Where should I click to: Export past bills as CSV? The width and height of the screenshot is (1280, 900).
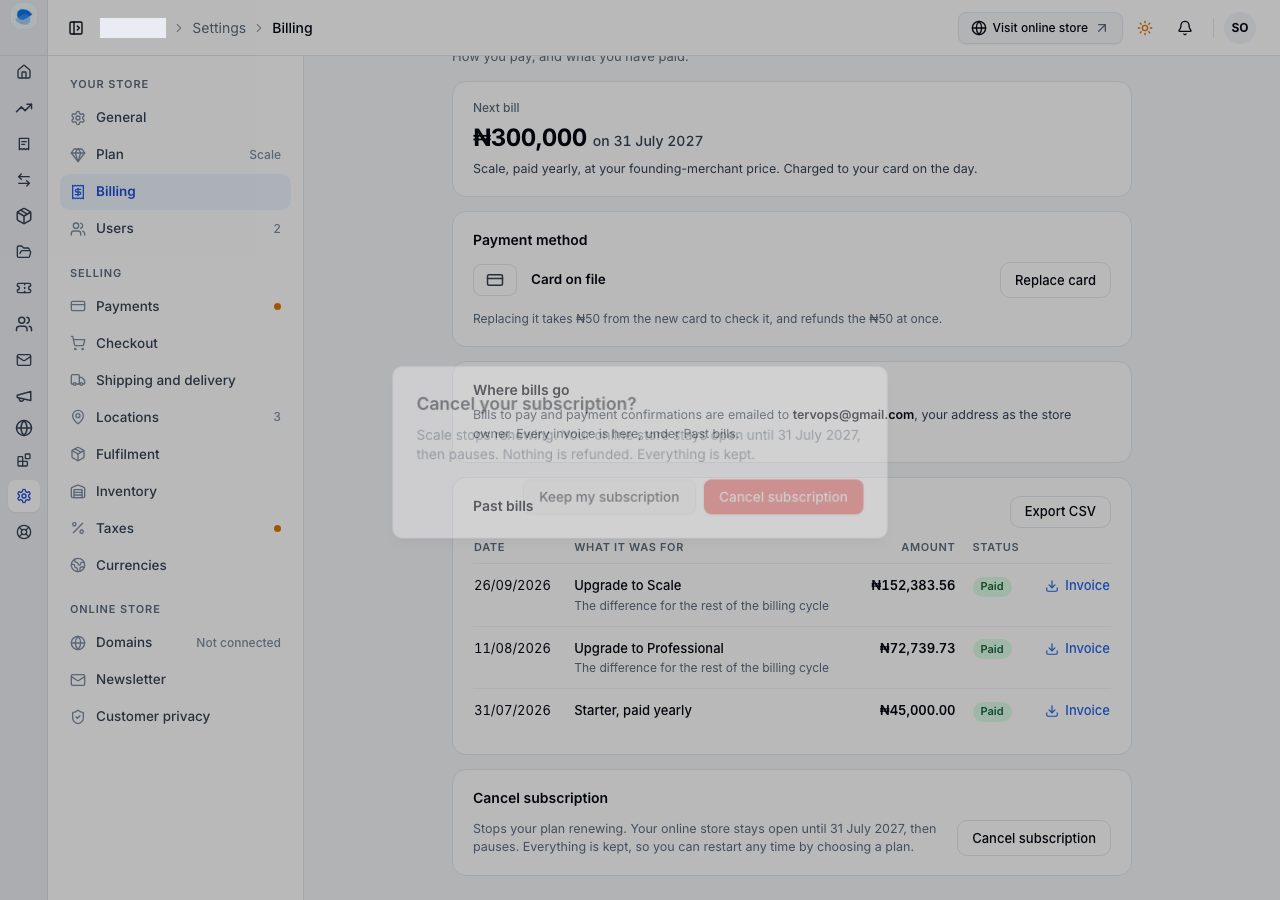[1060, 511]
